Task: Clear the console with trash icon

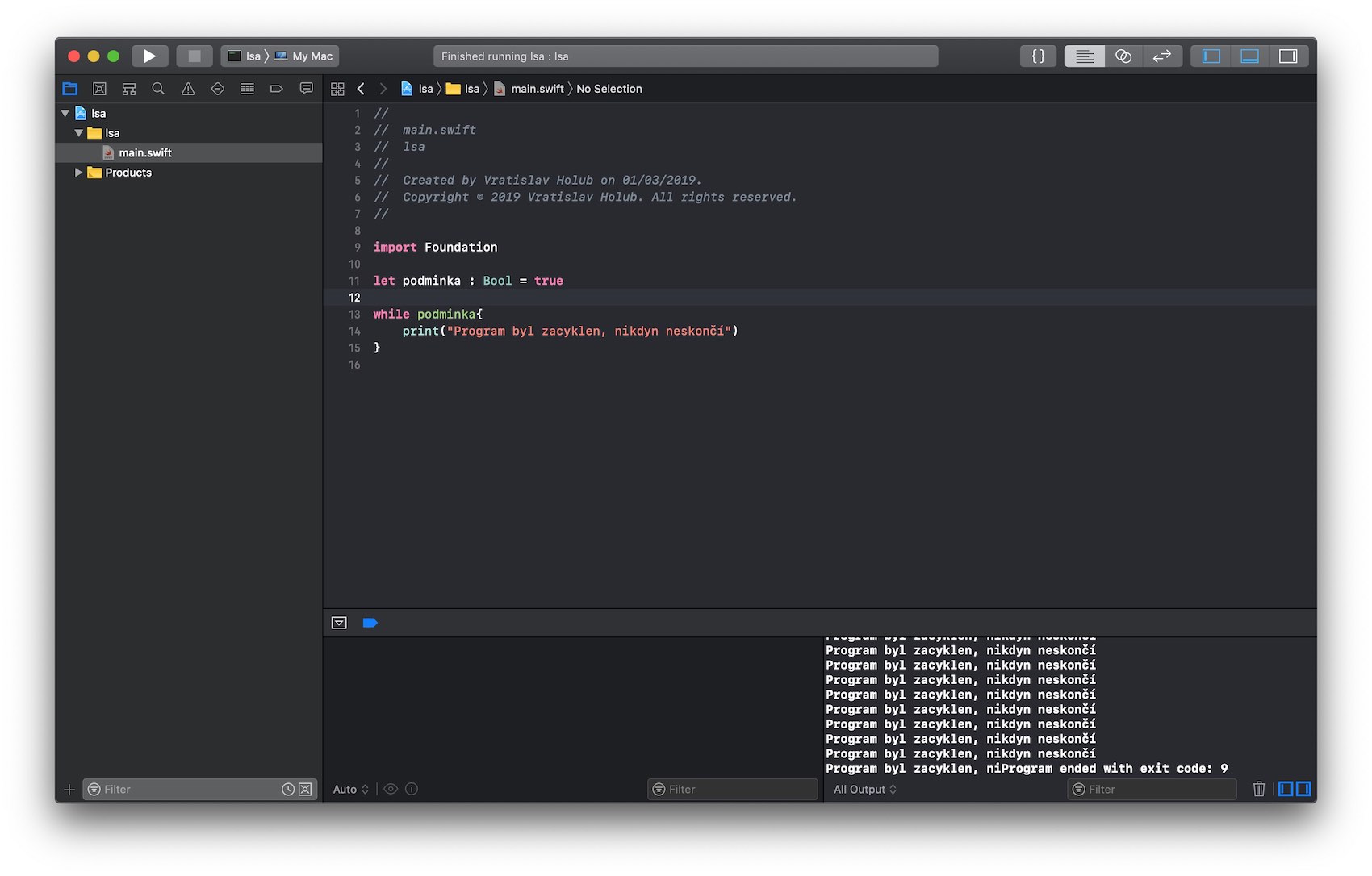Action: click(1258, 789)
